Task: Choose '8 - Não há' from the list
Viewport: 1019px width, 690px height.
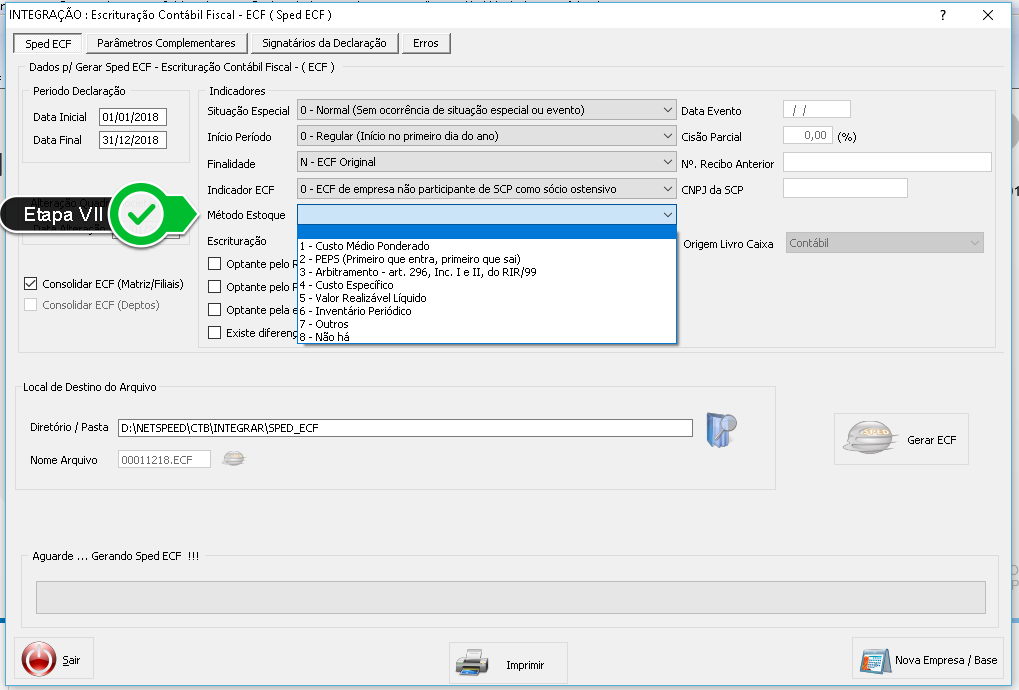Action: (x=325, y=337)
